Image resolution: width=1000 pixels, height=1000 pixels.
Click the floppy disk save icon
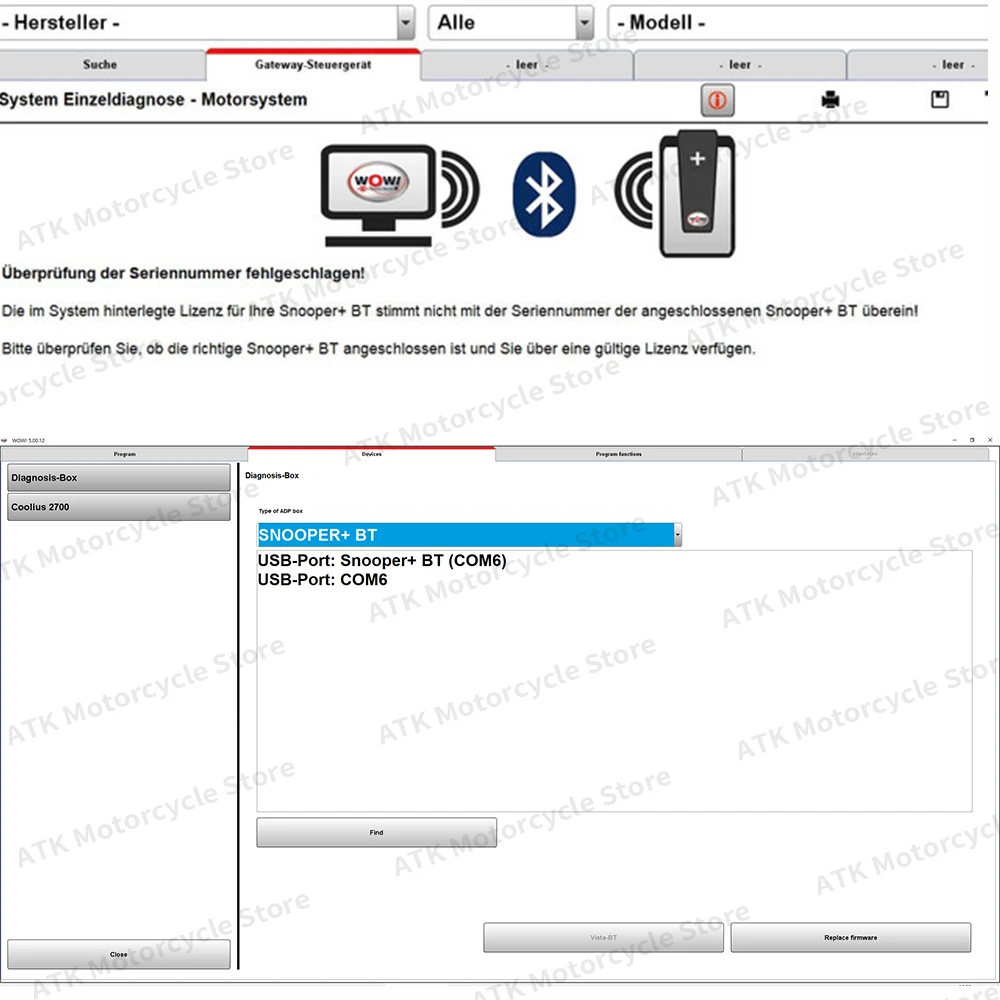(x=939, y=99)
